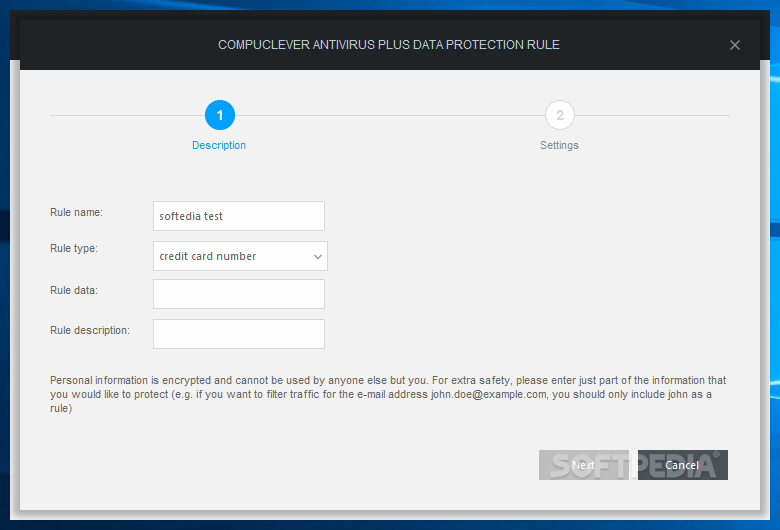Select step 1 circle in wizard

219,115
